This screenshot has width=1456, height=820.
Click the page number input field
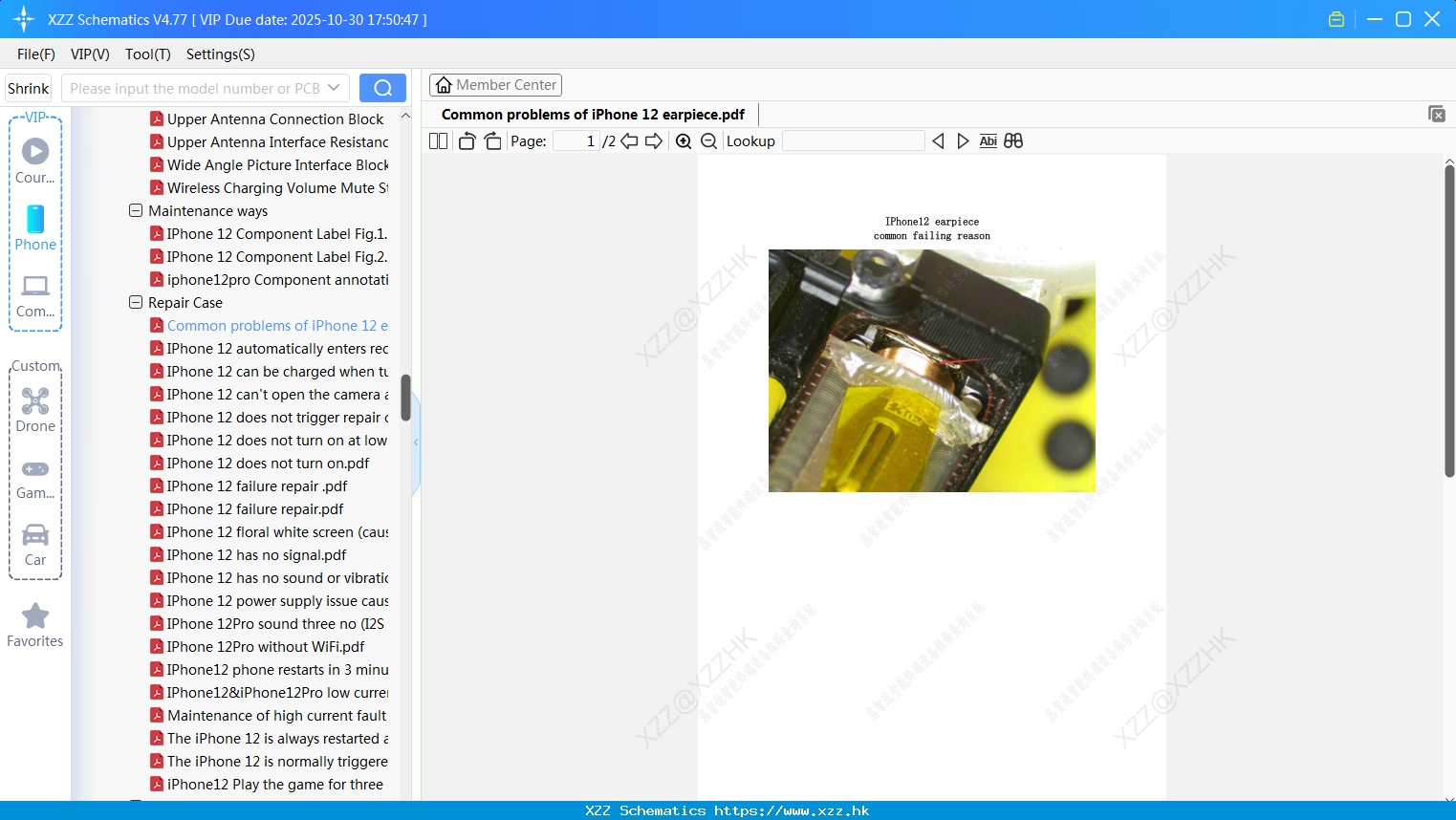(576, 141)
